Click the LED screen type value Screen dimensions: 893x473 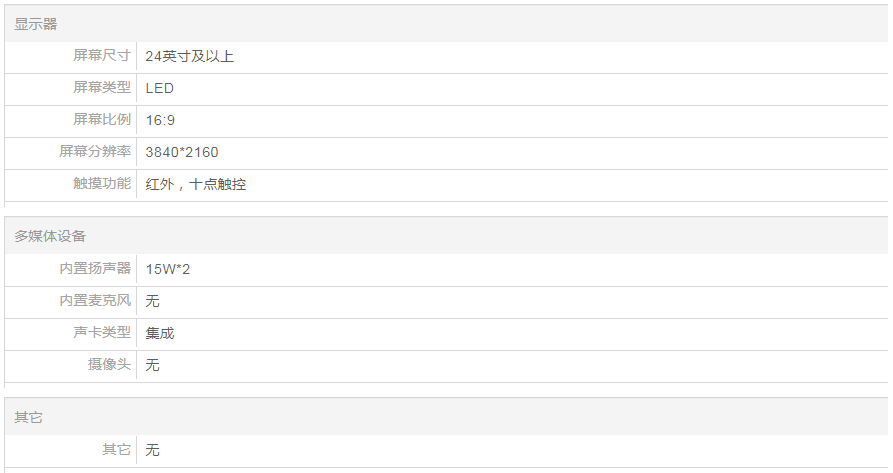click(160, 88)
